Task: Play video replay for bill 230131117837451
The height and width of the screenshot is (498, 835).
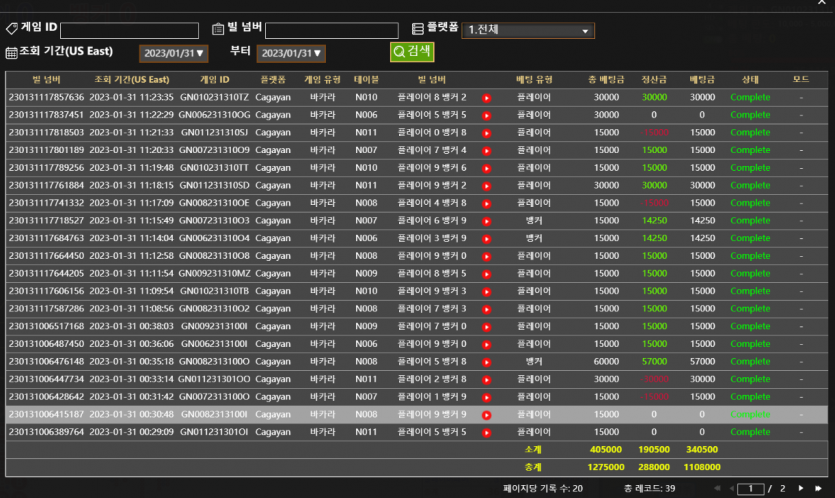Action: point(486,116)
